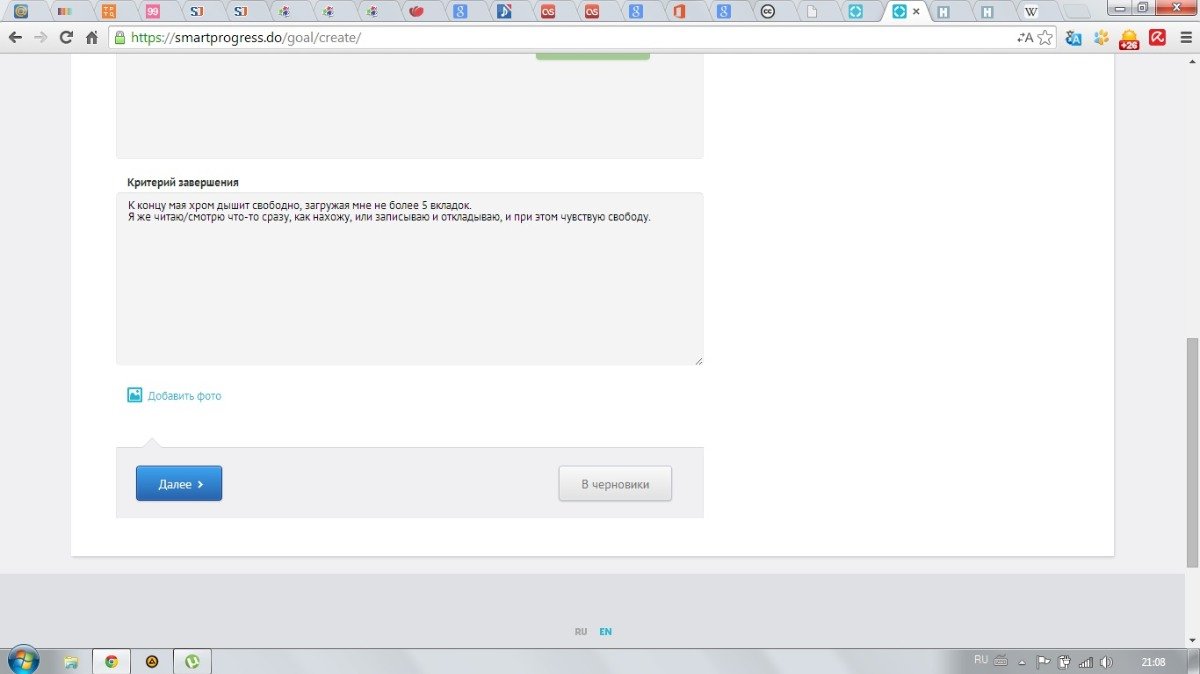This screenshot has width=1200, height=674.
Task: Open the Wikipedia tab
Action: 1030,12
